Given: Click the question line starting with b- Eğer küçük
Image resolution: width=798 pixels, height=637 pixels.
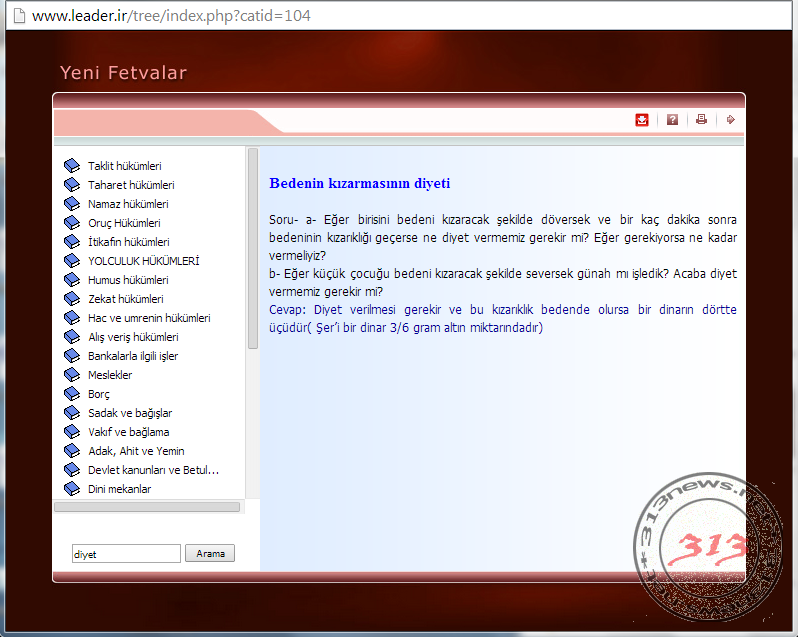Looking at the screenshot, I should tap(503, 282).
